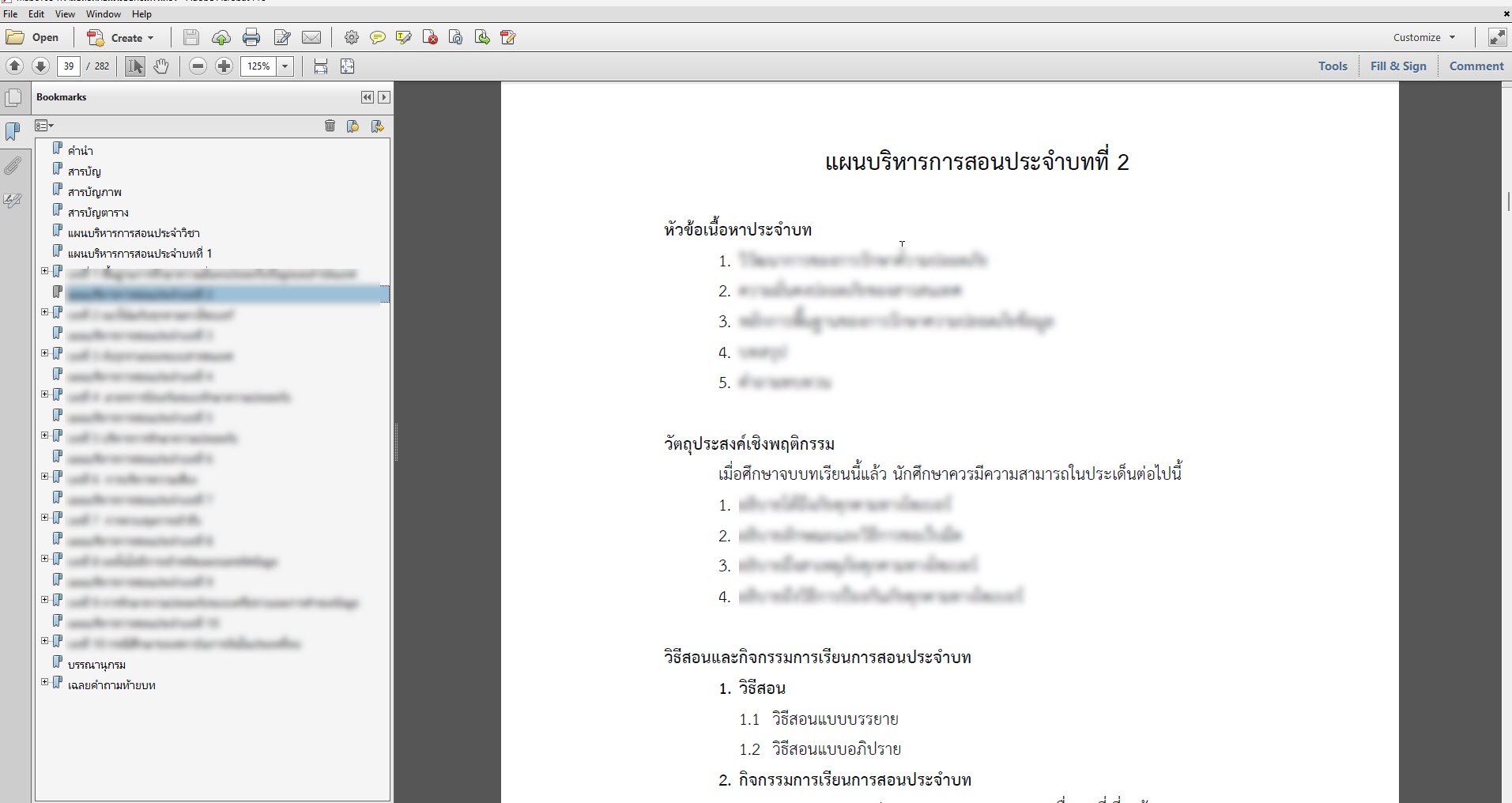
Task: Click the fit width scrolling icon
Action: tap(321, 66)
